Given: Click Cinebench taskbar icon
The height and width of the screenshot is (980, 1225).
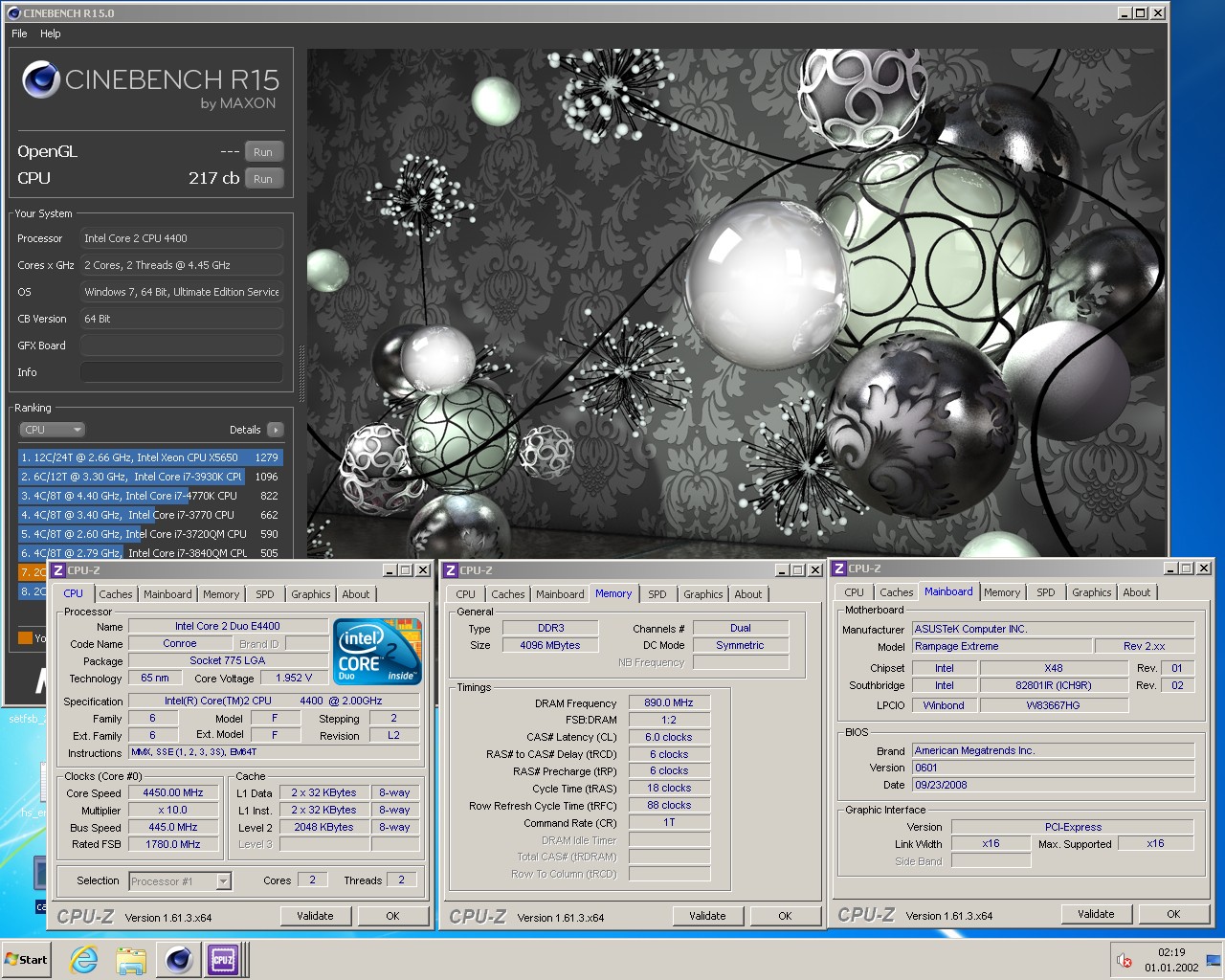Looking at the screenshot, I should [x=178, y=960].
